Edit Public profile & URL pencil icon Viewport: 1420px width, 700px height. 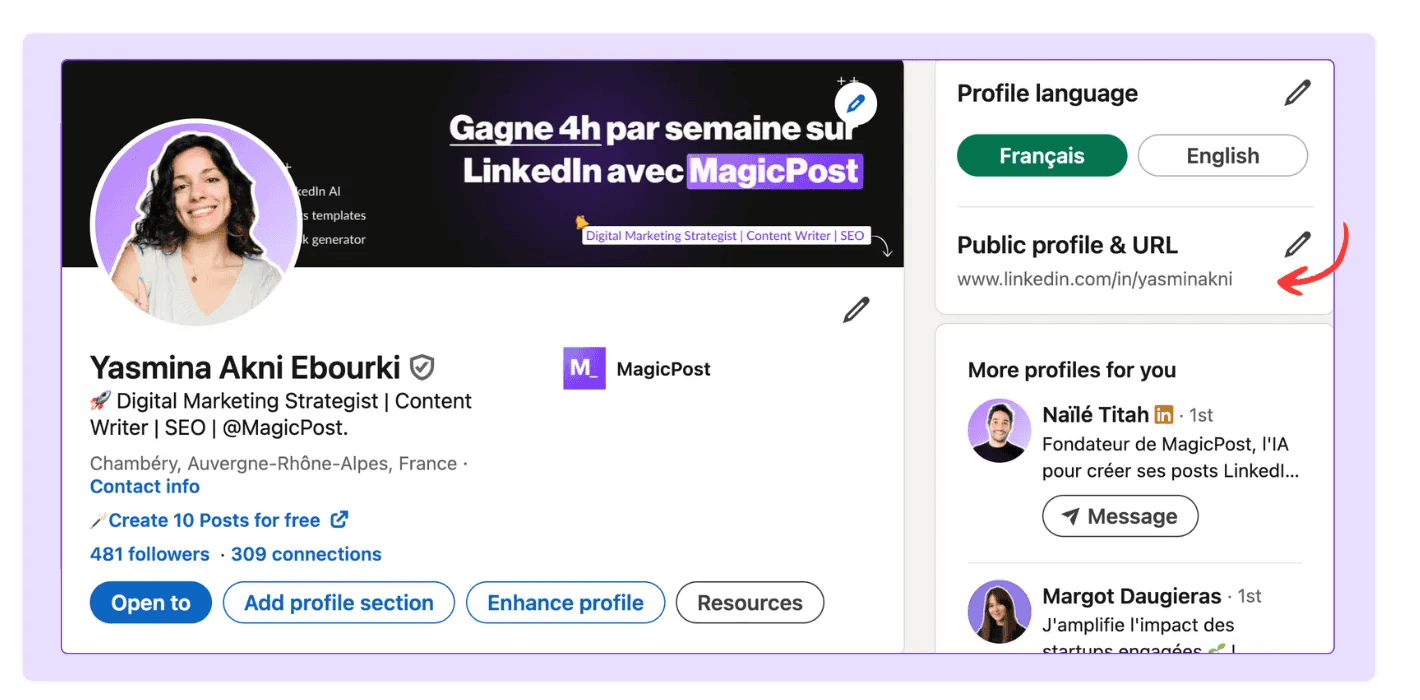click(1297, 244)
